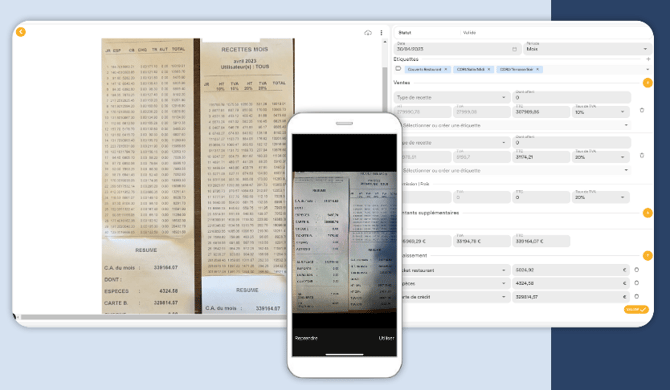670x390 pixels.
Task: Remove the second blue étiquette tag
Action: coord(489,69)
